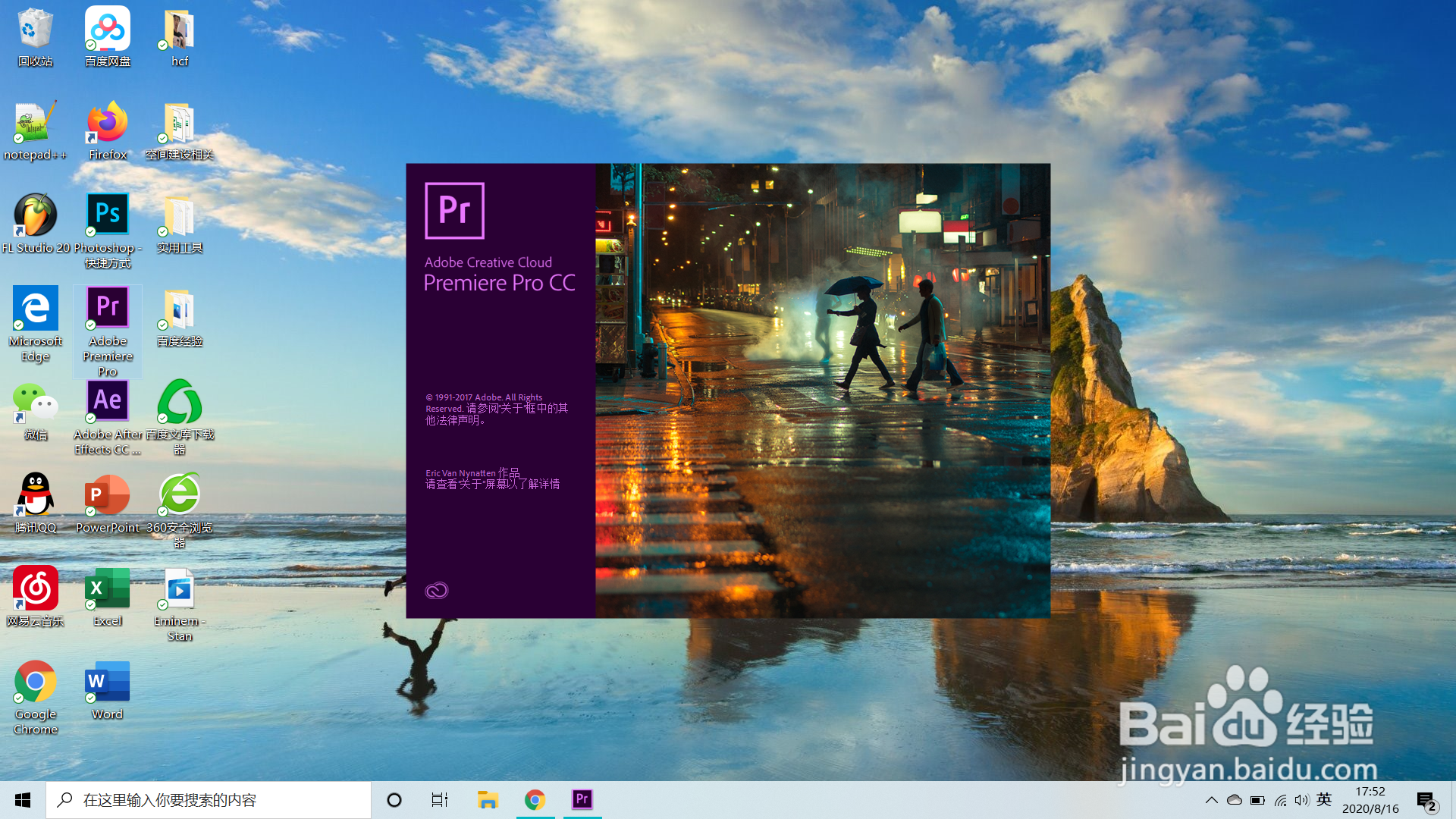Screen dimensions: 1456x819
Task: Open Task View on the taskbar
Action: click(x=440, y=800)
